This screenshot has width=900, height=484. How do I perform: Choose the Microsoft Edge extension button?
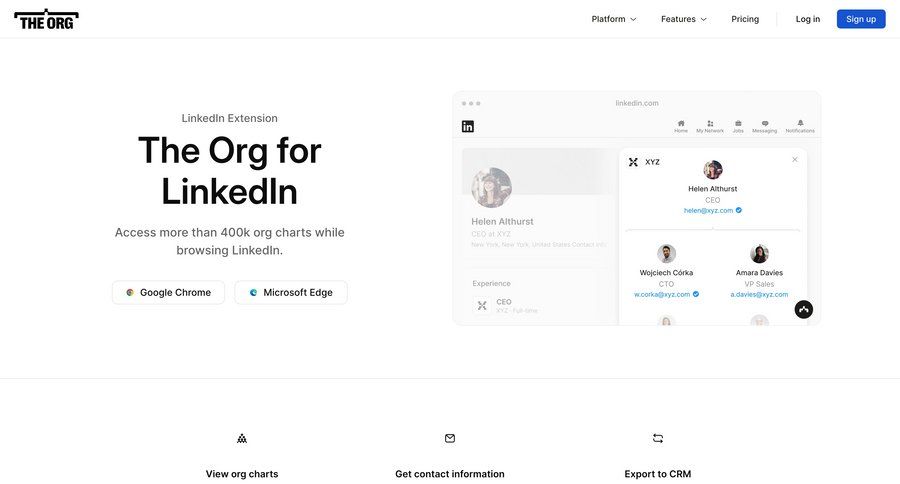tap(291, 293)
